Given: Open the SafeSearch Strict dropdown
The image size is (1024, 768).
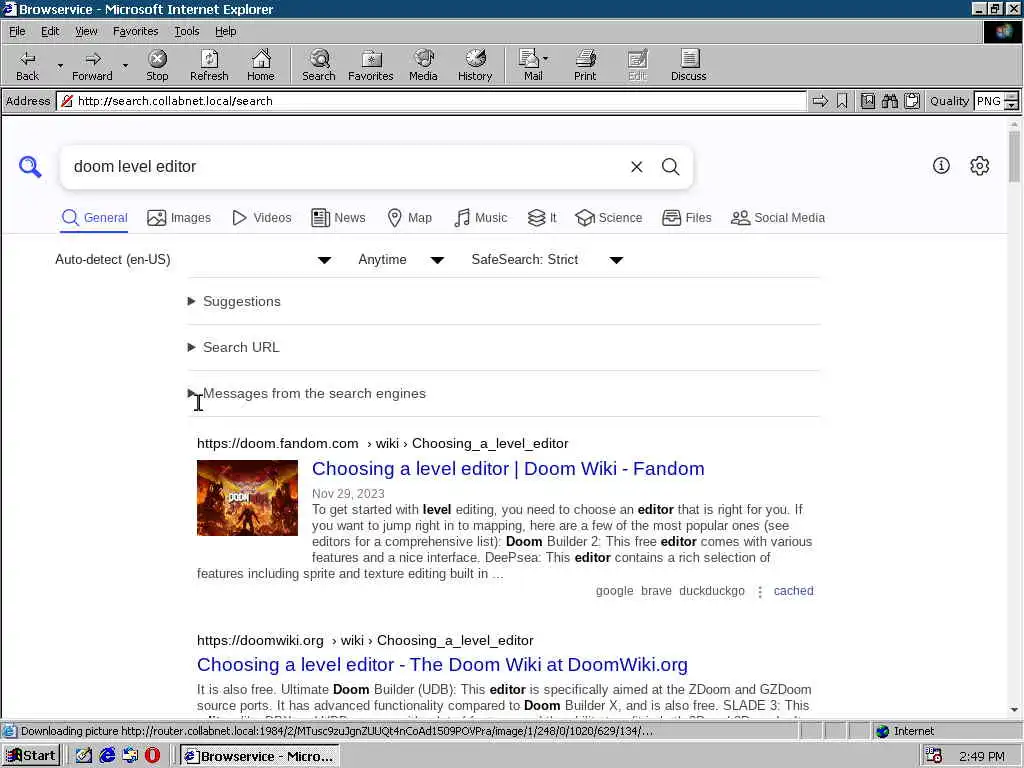Looking at the screenshot, I should 547,260.
